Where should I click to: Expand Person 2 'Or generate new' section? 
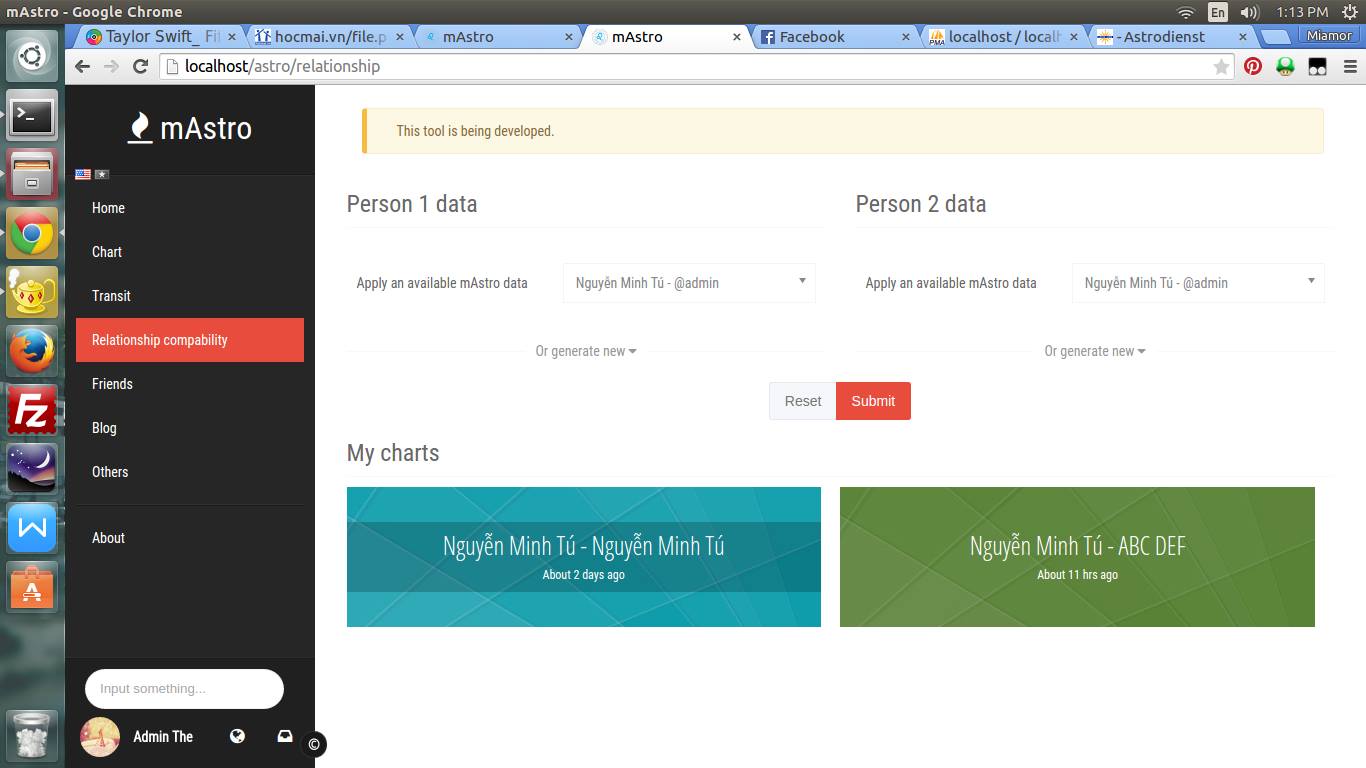tap(1095, 351)
